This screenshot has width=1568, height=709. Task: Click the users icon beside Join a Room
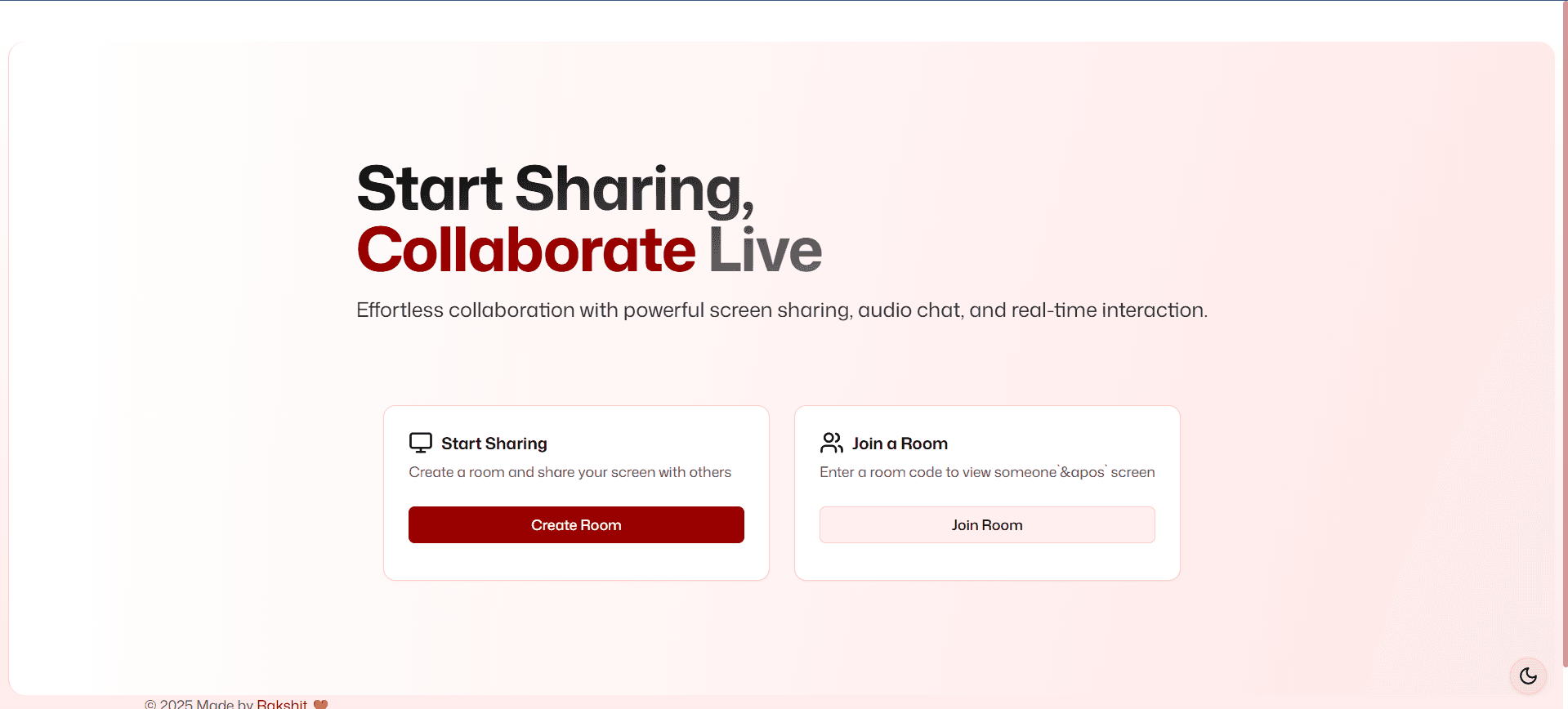click(x=832, y=443)
